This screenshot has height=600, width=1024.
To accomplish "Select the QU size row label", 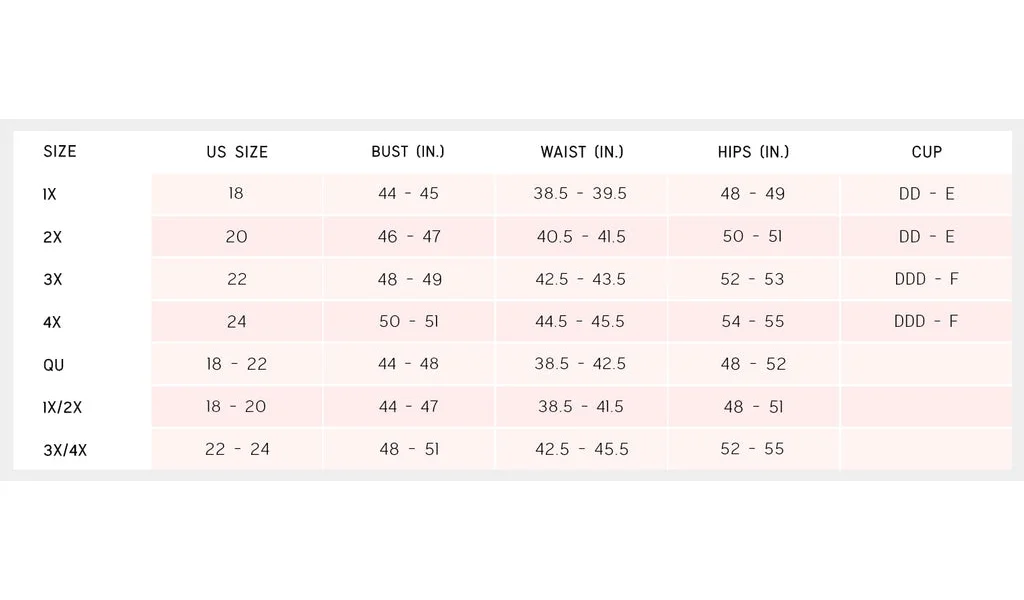I will pos(54,365).
